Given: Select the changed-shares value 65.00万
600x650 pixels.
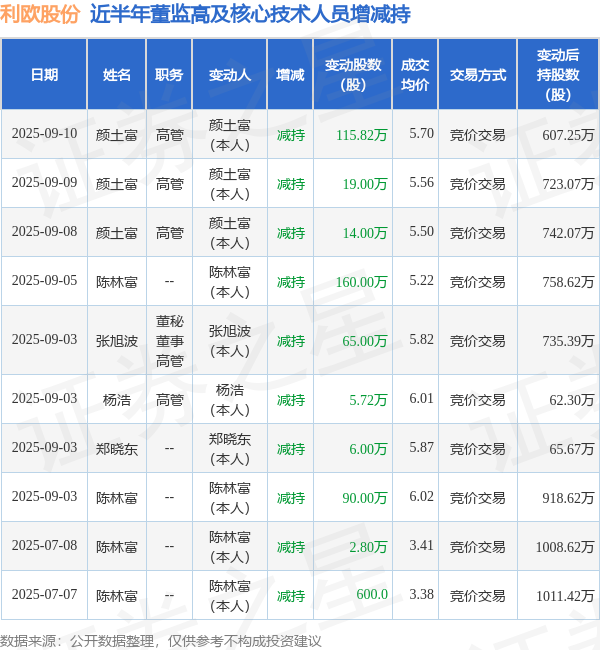Looking at the screenshot, I should pos(365,340).
